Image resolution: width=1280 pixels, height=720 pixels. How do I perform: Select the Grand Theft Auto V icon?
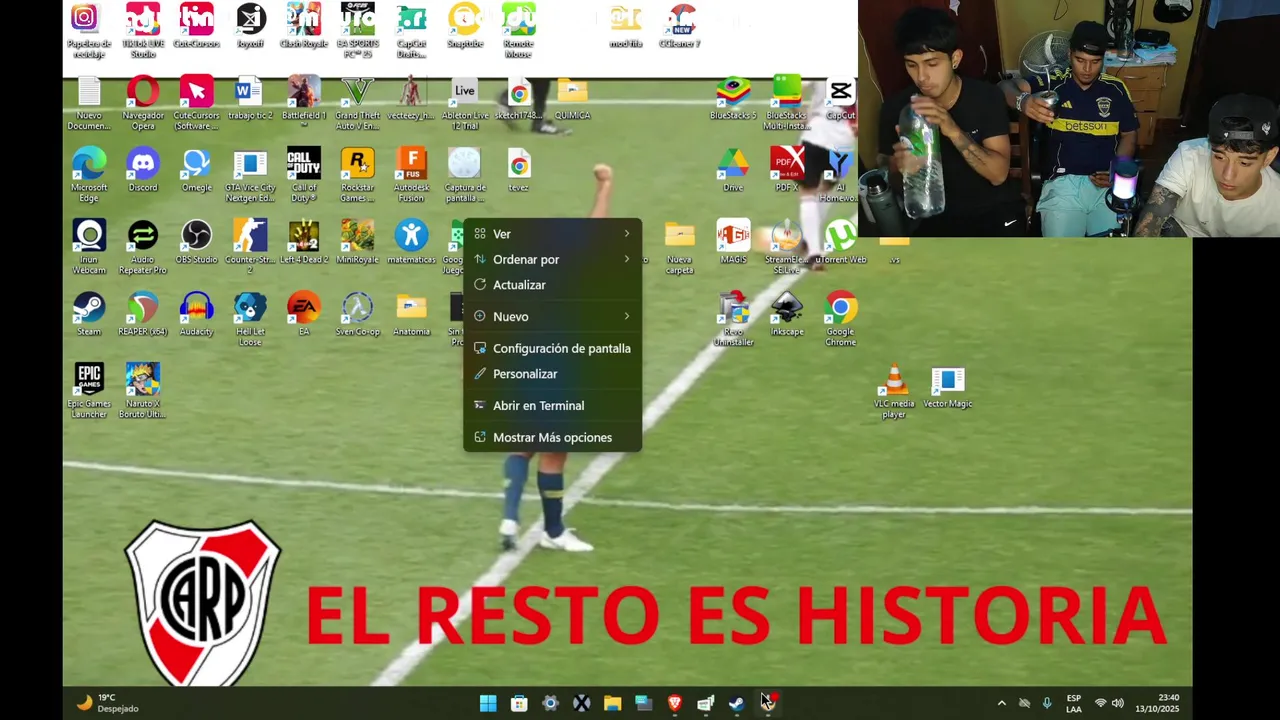[357, 102]
